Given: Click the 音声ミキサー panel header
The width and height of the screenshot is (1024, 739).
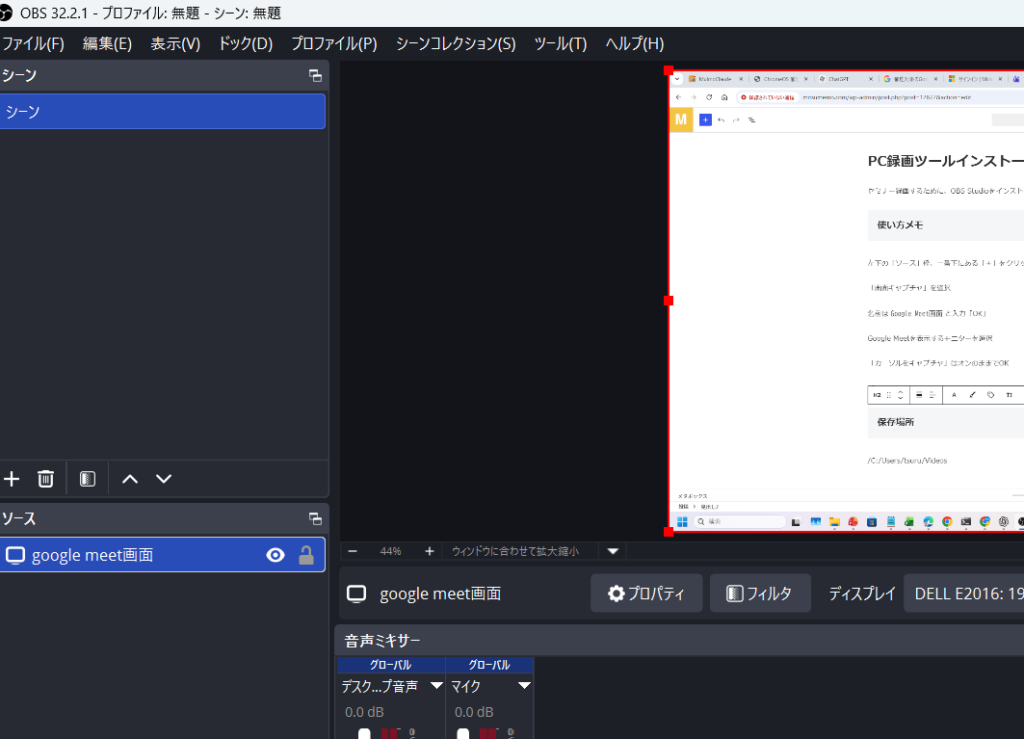Looking at the screenshot, I should [679, 641].
